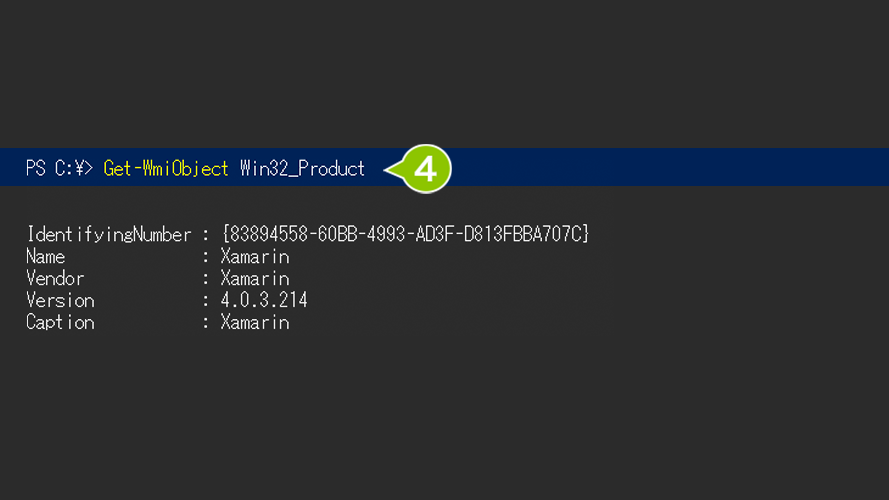Click the colon after IdentifyingNumber
This screenshot has width=889, height=500.
coord(206,235)
